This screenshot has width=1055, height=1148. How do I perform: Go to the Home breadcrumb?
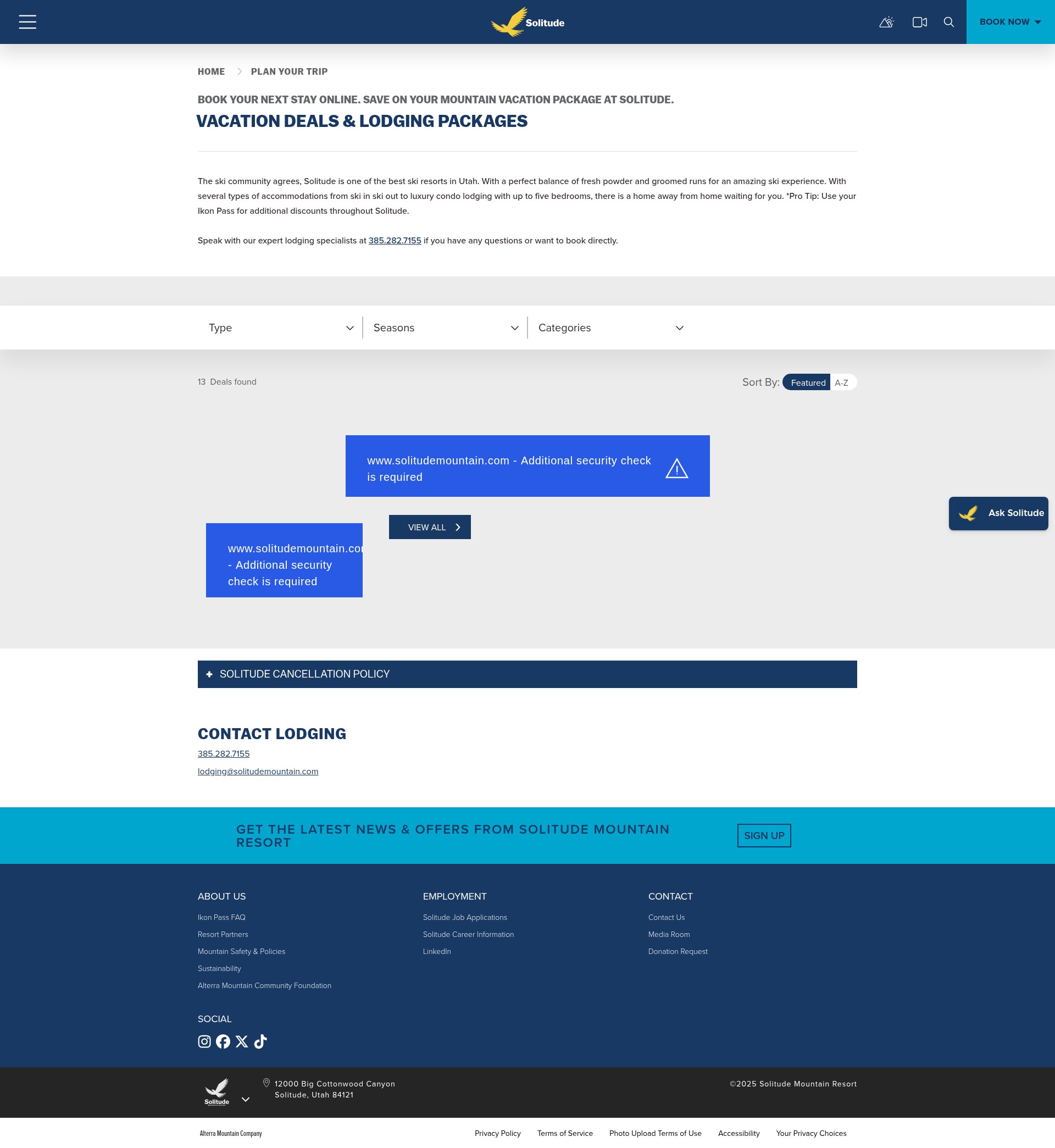click(x=211, y=71)
